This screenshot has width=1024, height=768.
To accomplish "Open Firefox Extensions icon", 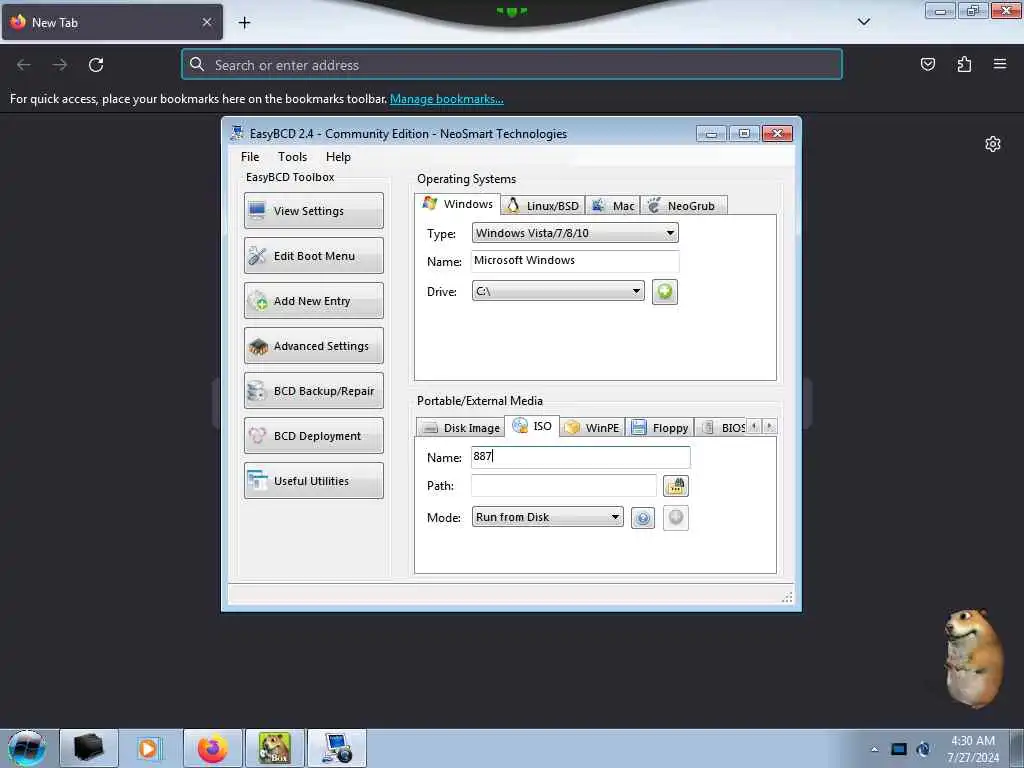I will click(x=964, y=64).
